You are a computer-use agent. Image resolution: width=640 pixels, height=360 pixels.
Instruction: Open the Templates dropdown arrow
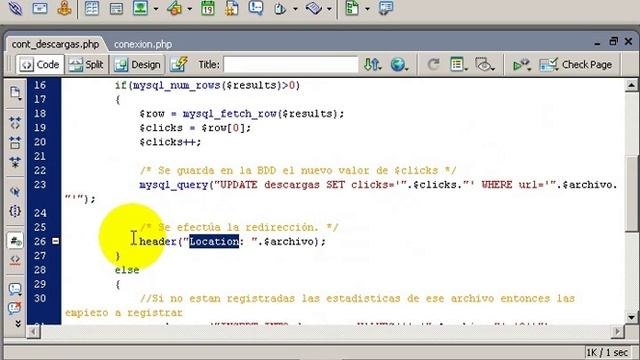click(x=367, y=9)
